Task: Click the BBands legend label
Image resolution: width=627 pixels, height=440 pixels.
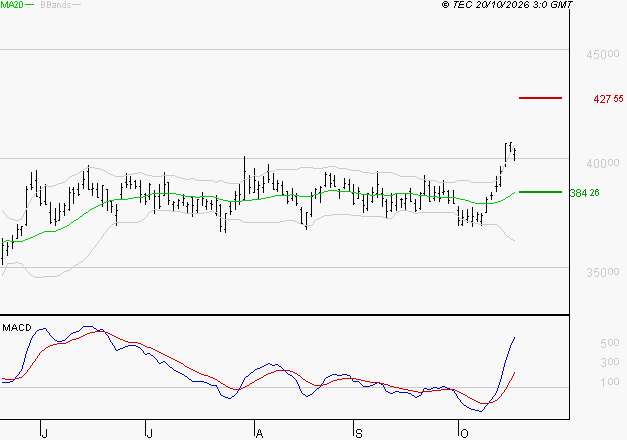Action: coord(56,5)
